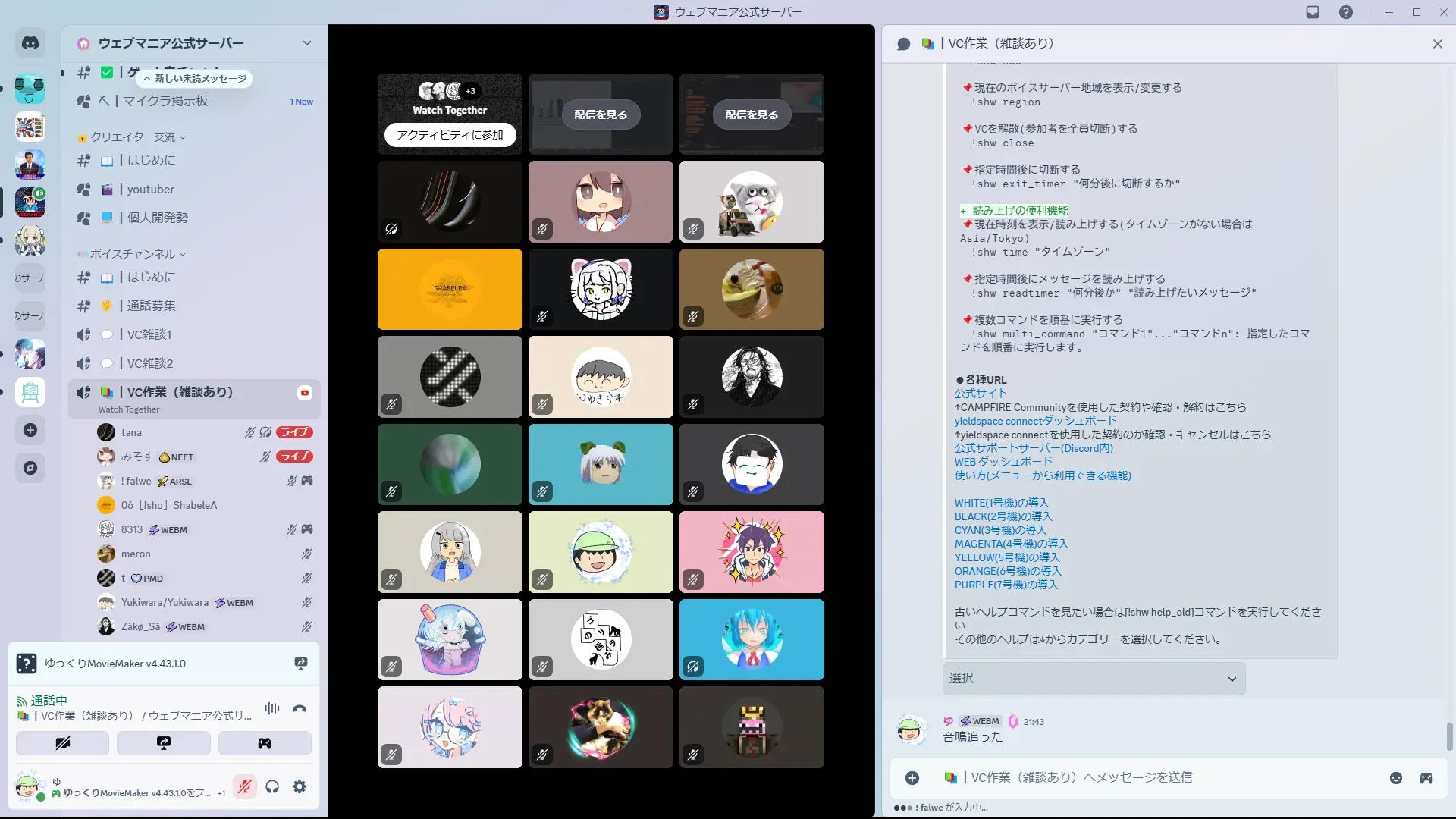Viewport: 1456px width, 819px height.
Task: Select the youtuber channel
Action: (x=150, y=190)
